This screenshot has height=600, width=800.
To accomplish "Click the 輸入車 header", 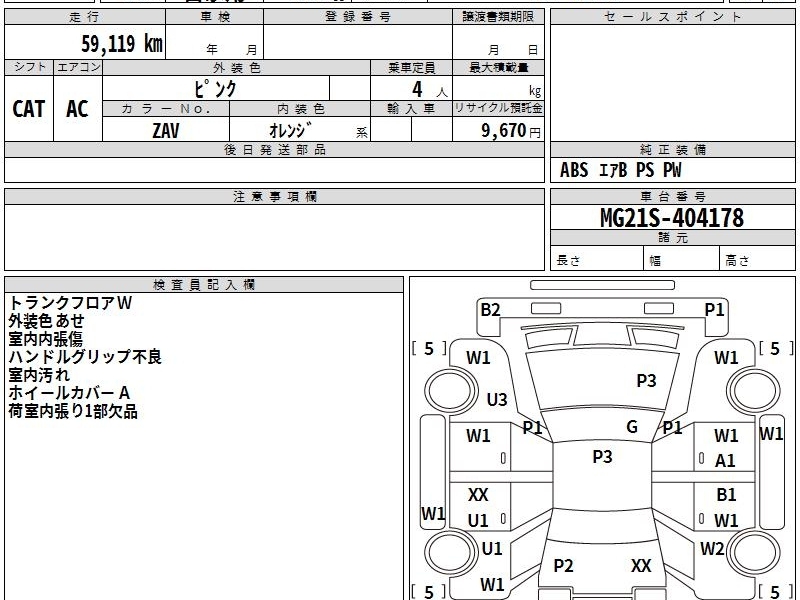I will tap(411, 109).
